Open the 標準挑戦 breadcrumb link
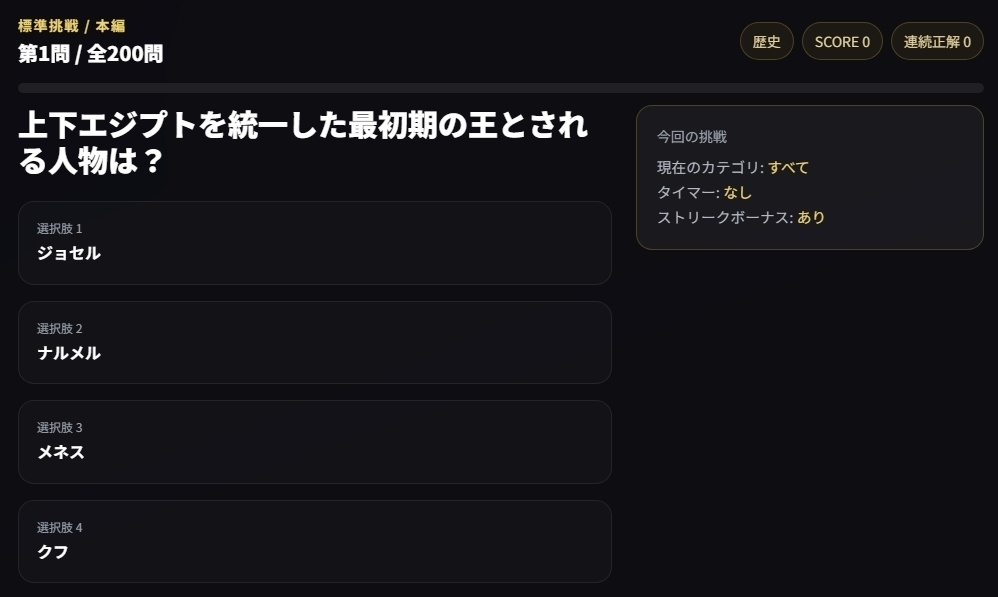 click(44, 27)
